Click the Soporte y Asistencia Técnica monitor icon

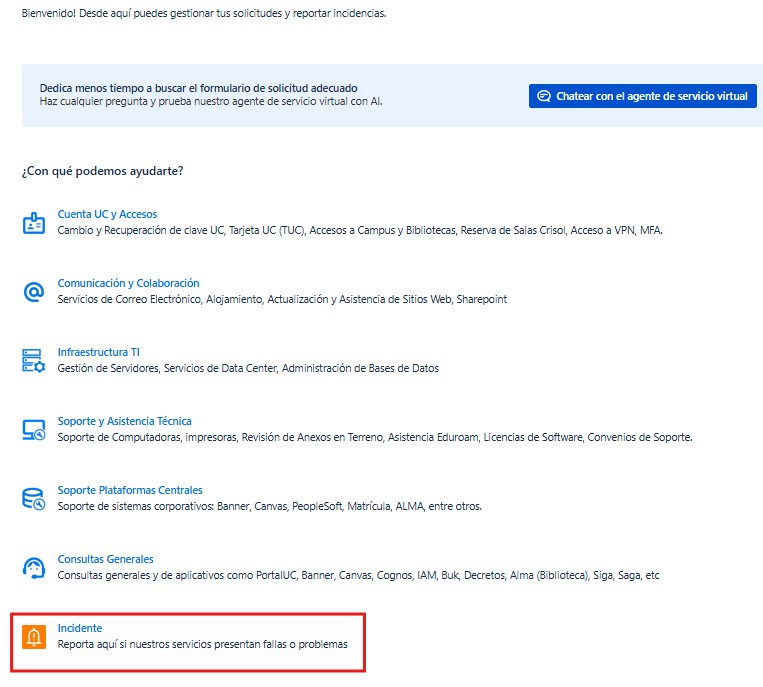tap(34, 430)
